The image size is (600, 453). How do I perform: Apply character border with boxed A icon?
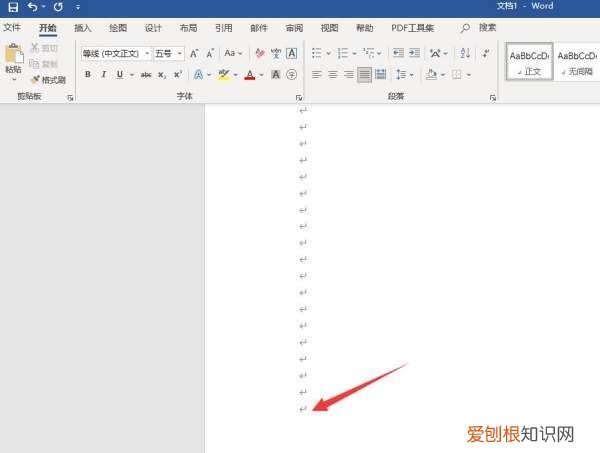(x=292, y=53)
